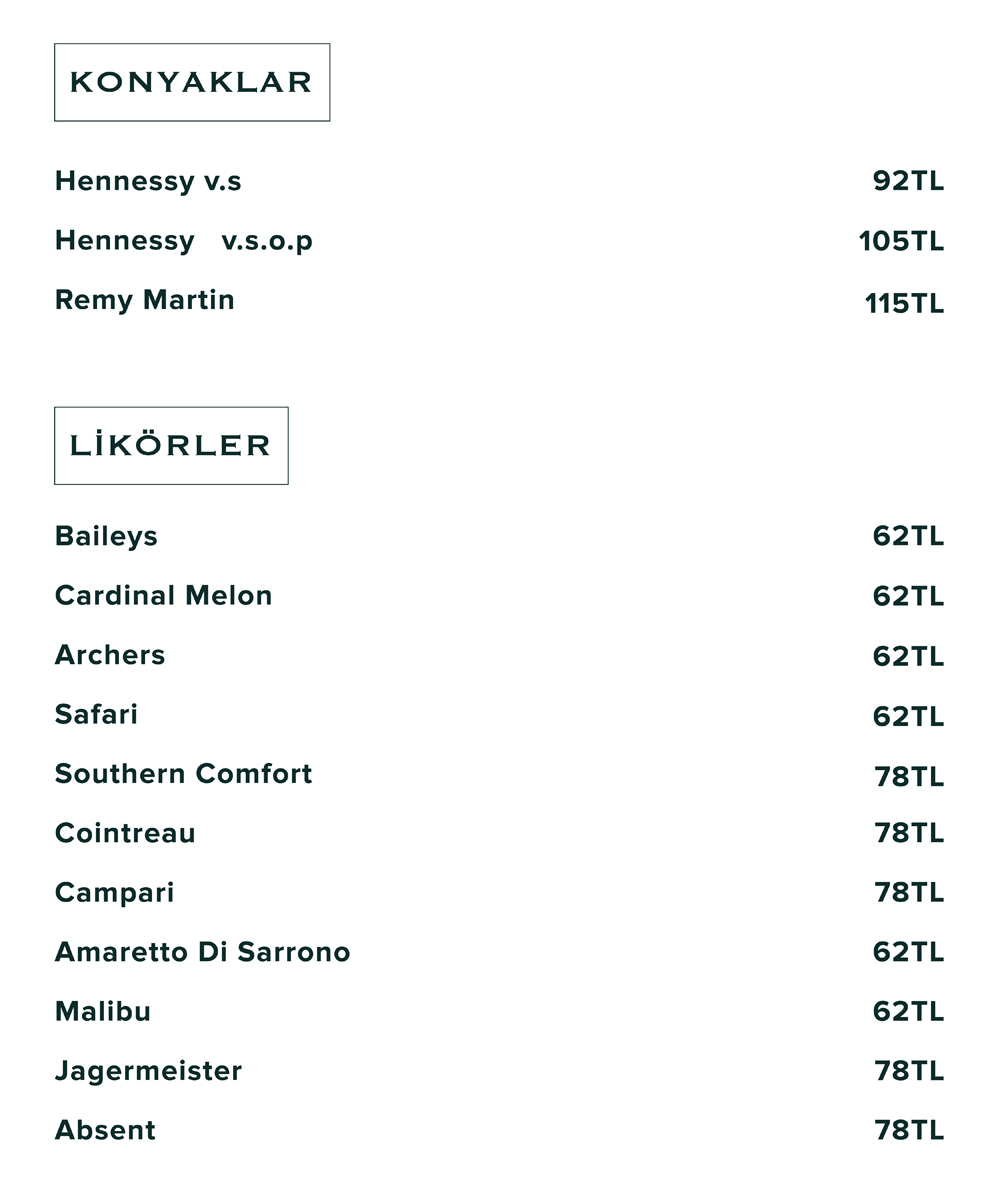Click the 115TL price for Remy Martin
The image size is (1000, 1193).
tap(903, 303)
